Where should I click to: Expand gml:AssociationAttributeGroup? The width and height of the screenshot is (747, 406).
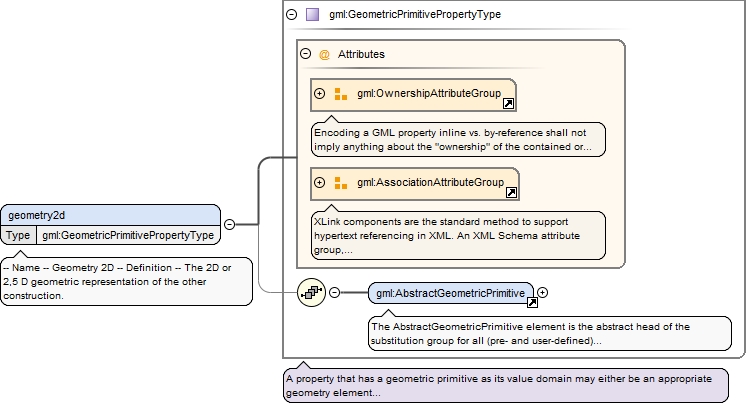tap(319, 183)
